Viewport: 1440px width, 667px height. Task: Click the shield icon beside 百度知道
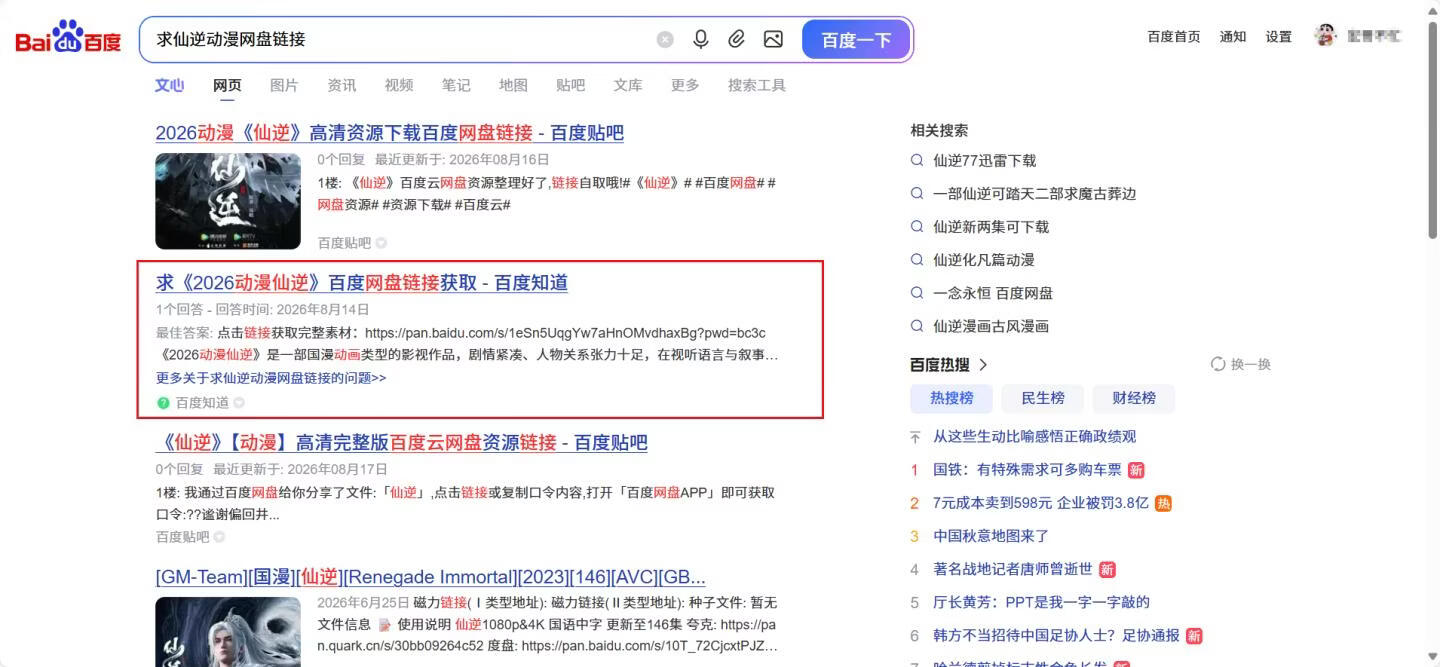[x=239, y=403]
